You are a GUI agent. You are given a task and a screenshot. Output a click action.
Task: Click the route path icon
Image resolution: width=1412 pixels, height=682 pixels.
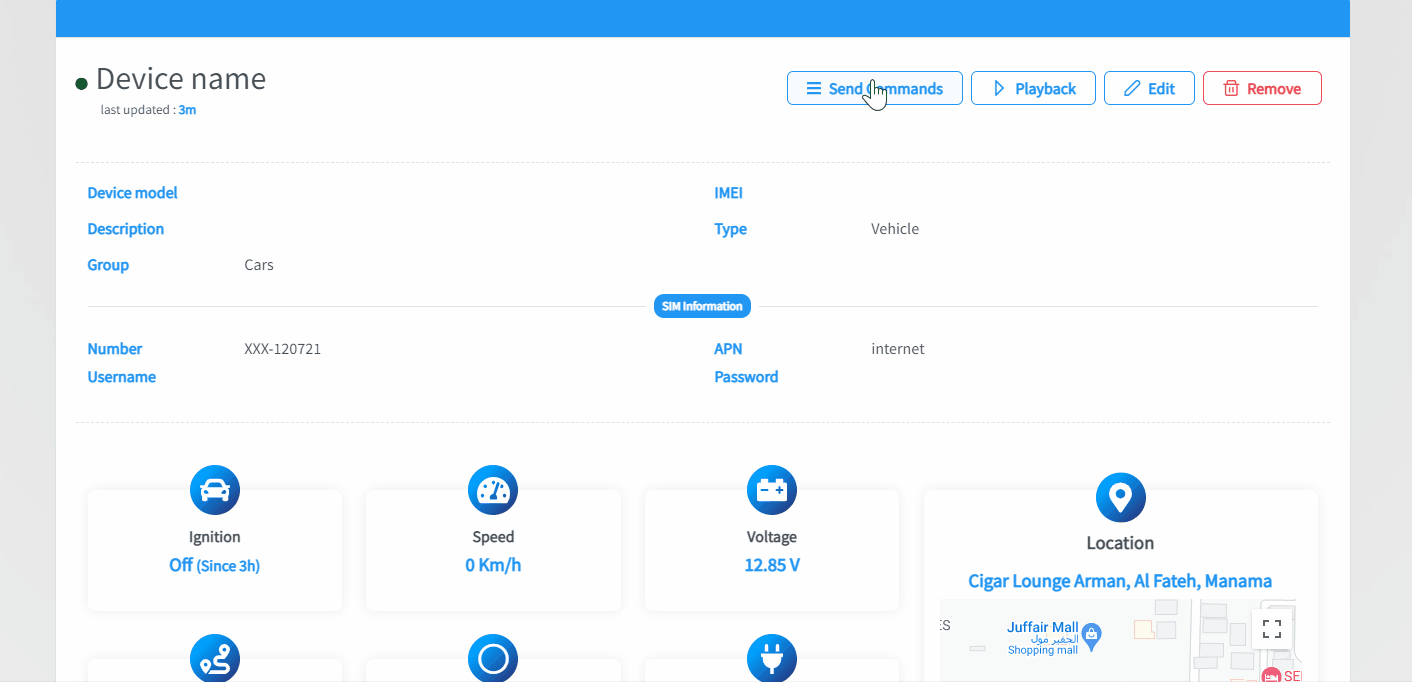coord(215,658)
